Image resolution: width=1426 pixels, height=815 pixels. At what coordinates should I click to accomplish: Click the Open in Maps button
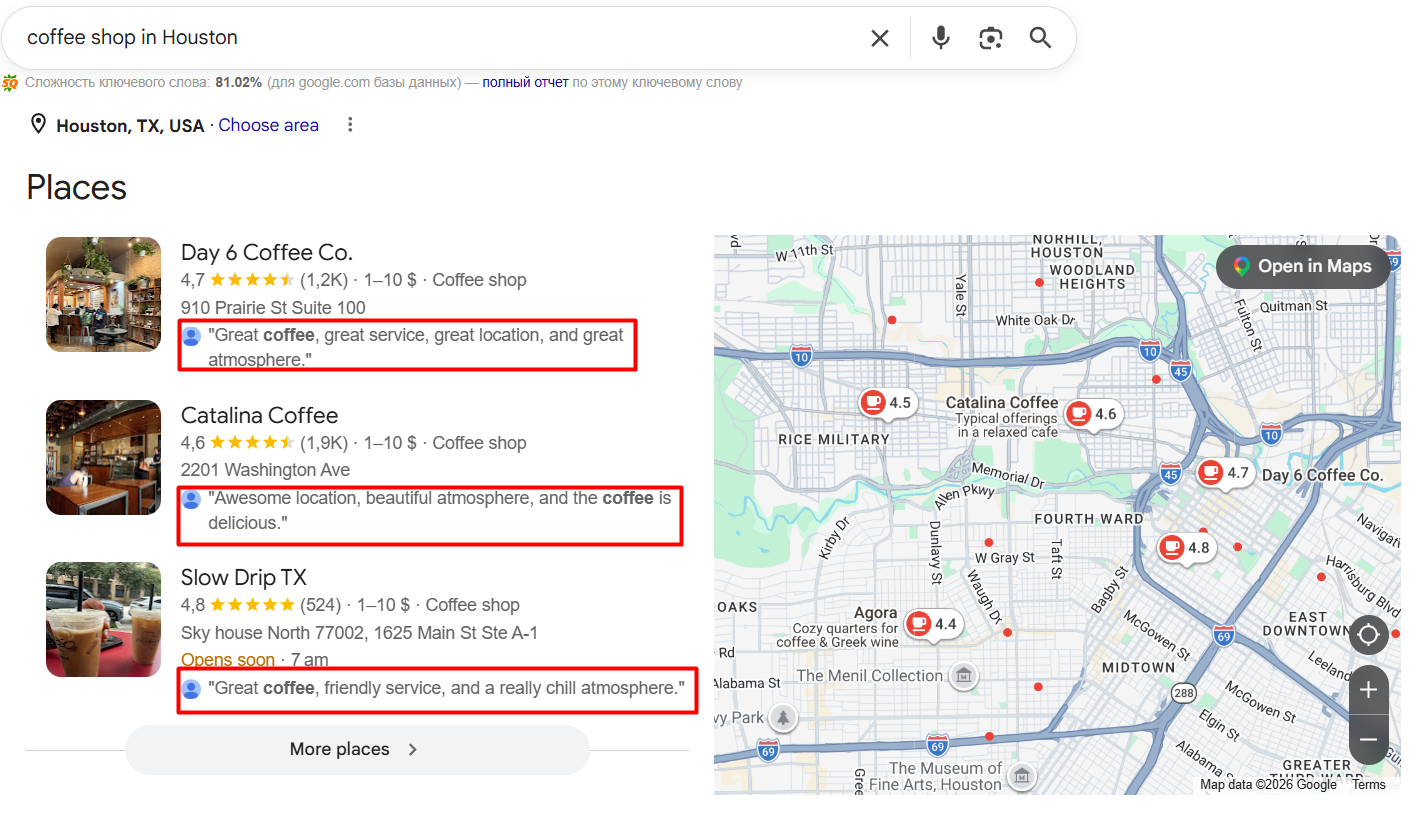tap(1303, 266)
